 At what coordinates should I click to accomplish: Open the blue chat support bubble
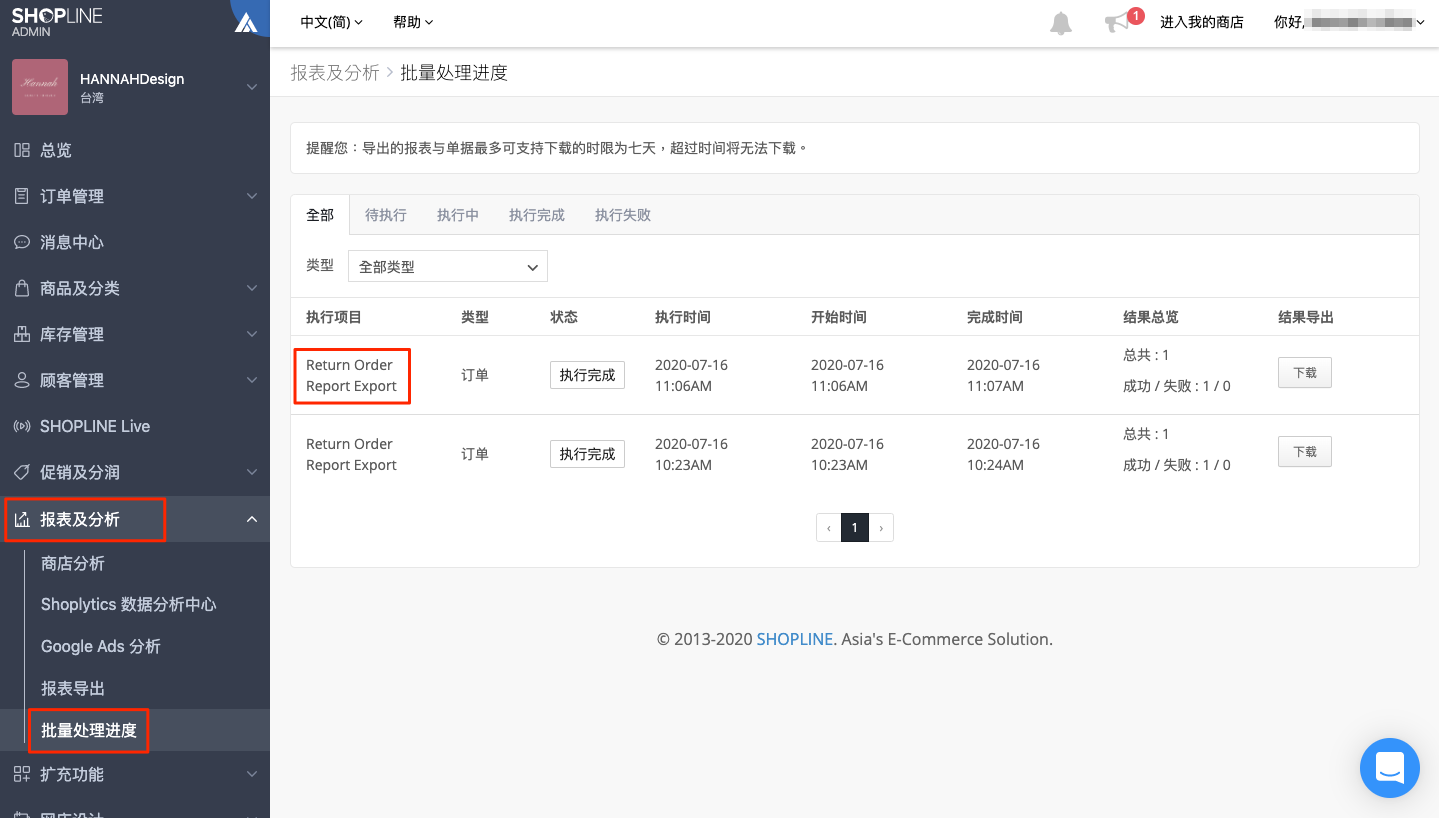pyautogui.click(x=1390, y=768)
